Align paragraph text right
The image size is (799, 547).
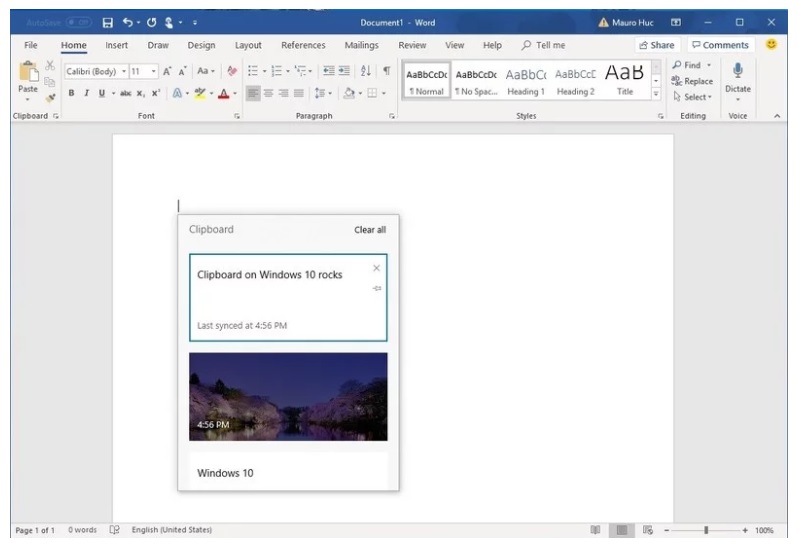click(283, 93)
